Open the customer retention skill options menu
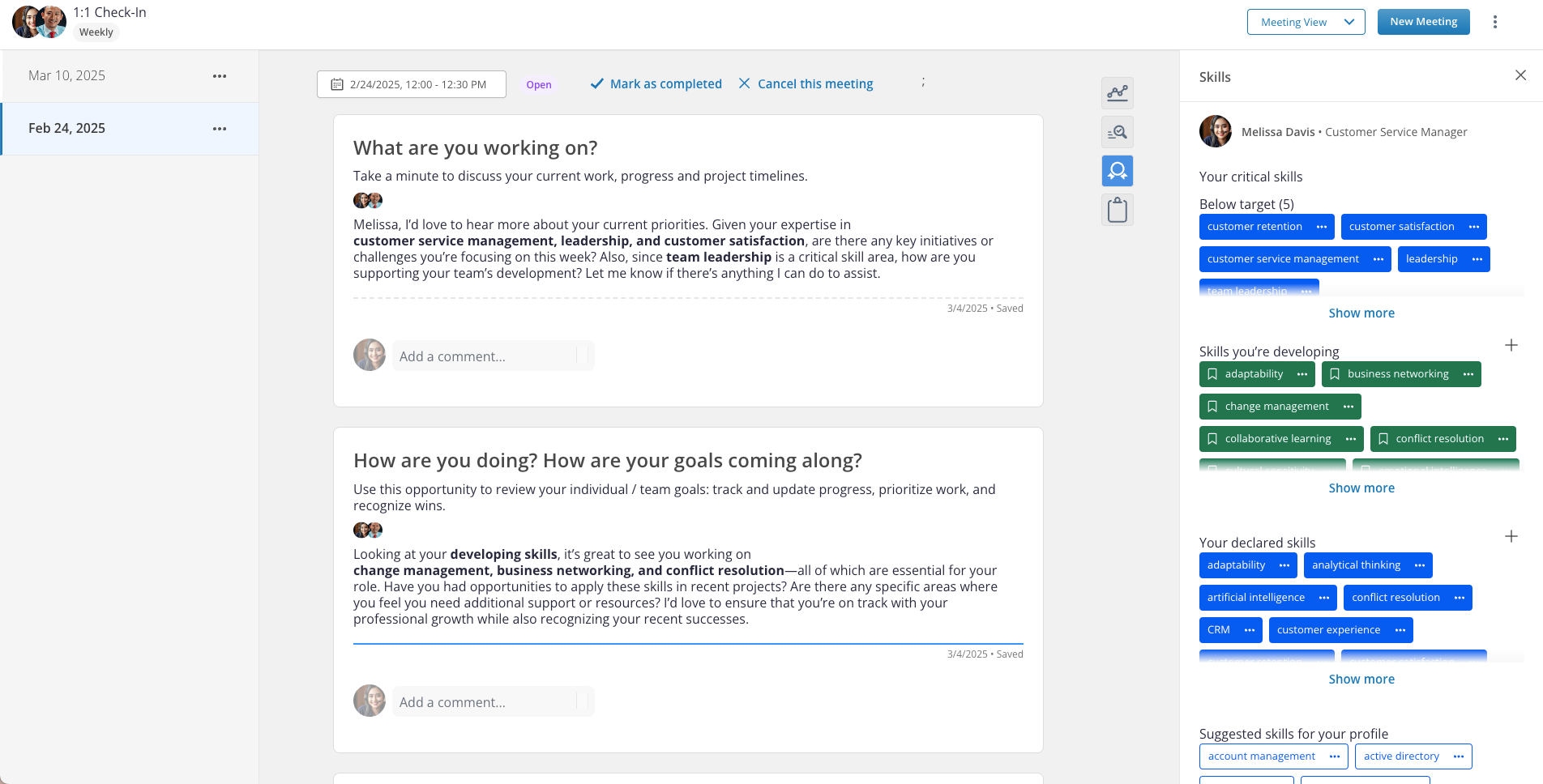This screenshot has width=1543, height=784. [1322, 227]
